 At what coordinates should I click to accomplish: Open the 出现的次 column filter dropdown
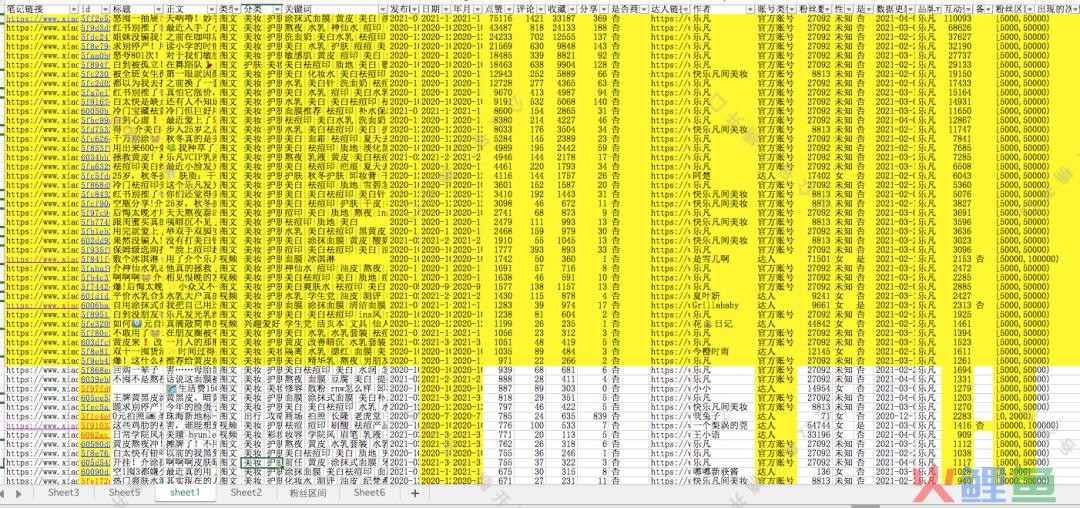pos(1074,10)
